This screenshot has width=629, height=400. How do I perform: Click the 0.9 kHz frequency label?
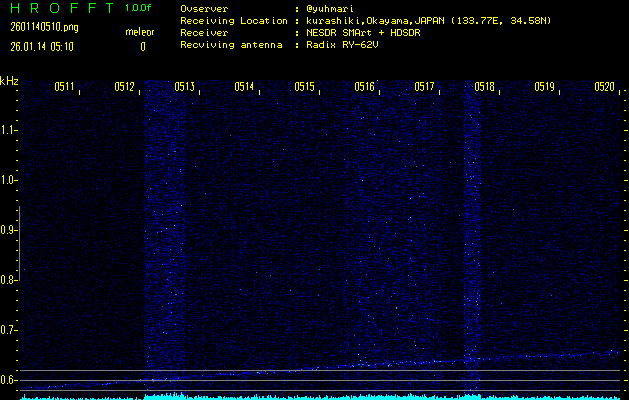click(x=7, y=230)
